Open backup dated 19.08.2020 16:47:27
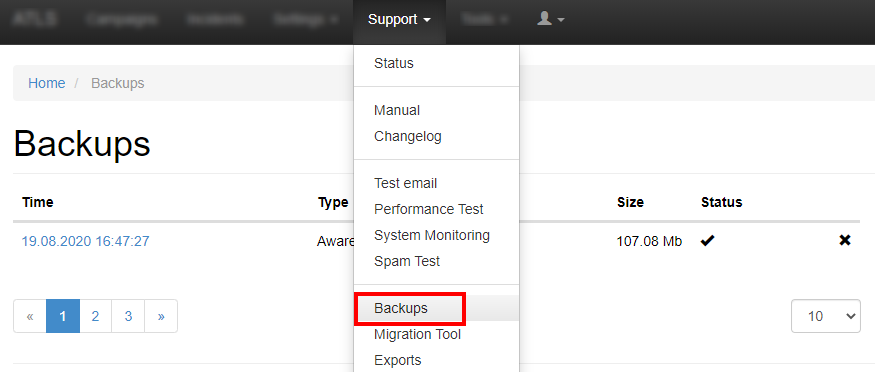875x372 pixels. [x=85, y=241]
